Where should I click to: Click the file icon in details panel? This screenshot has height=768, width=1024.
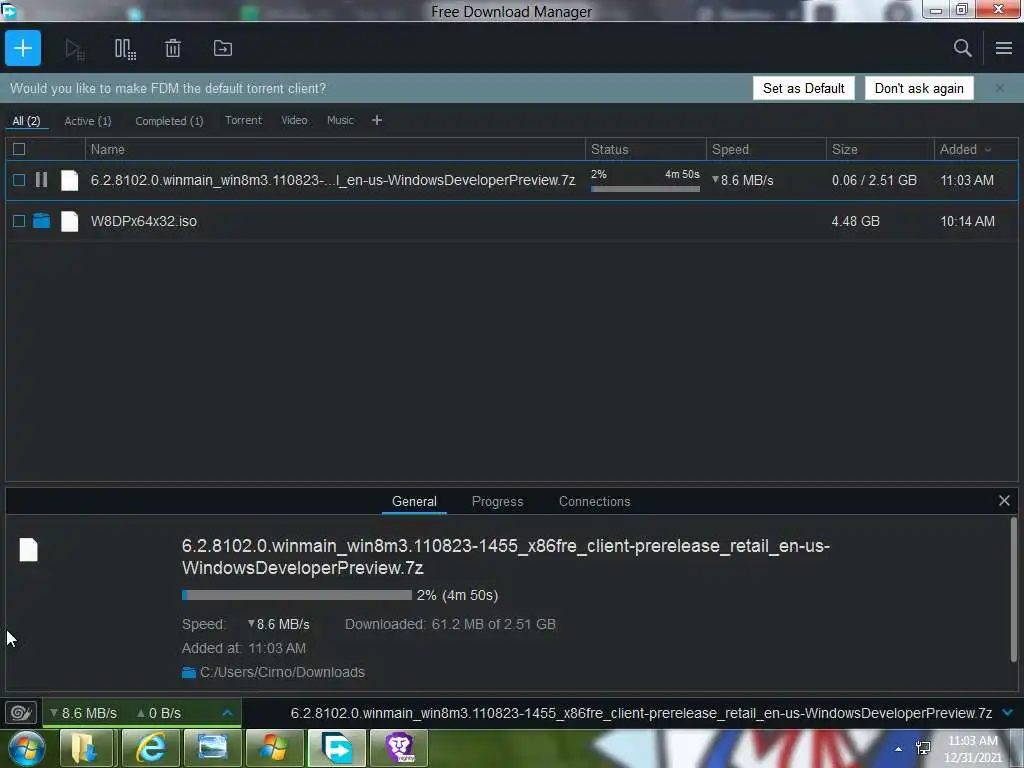(29, 550)
